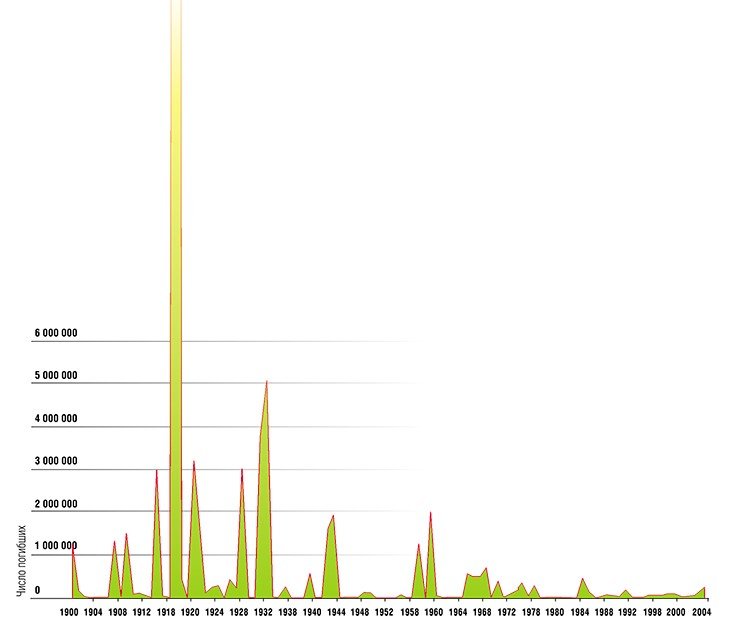This screenshot has height=632, width=740.
Task: Select the year 1938 label
Action: [x=287, y=613]
